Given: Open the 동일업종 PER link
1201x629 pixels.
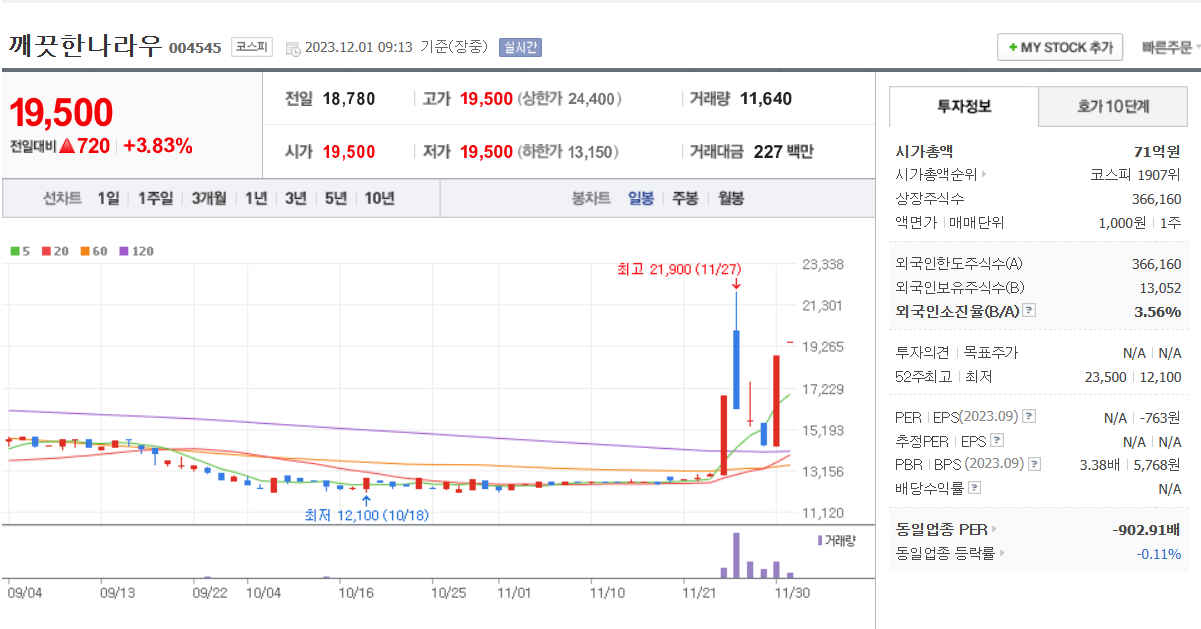Looking at the screenshot, I should (942, 529).
